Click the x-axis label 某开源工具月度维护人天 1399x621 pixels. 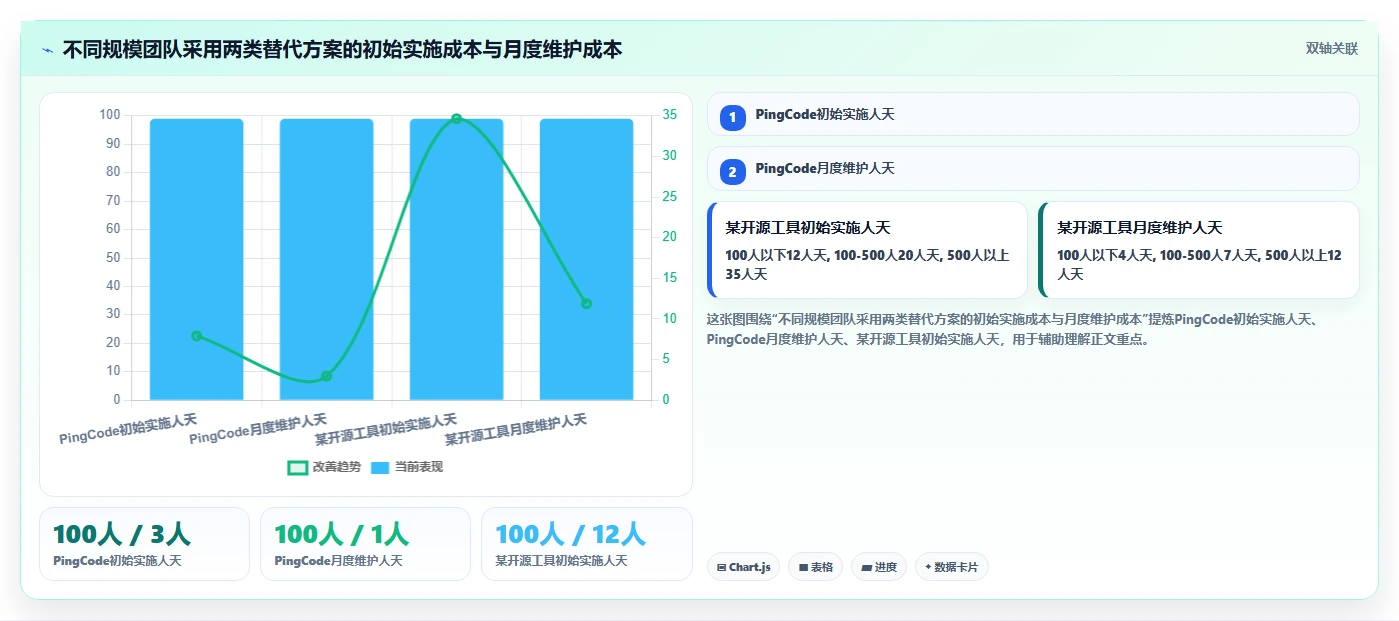[516, 429]
